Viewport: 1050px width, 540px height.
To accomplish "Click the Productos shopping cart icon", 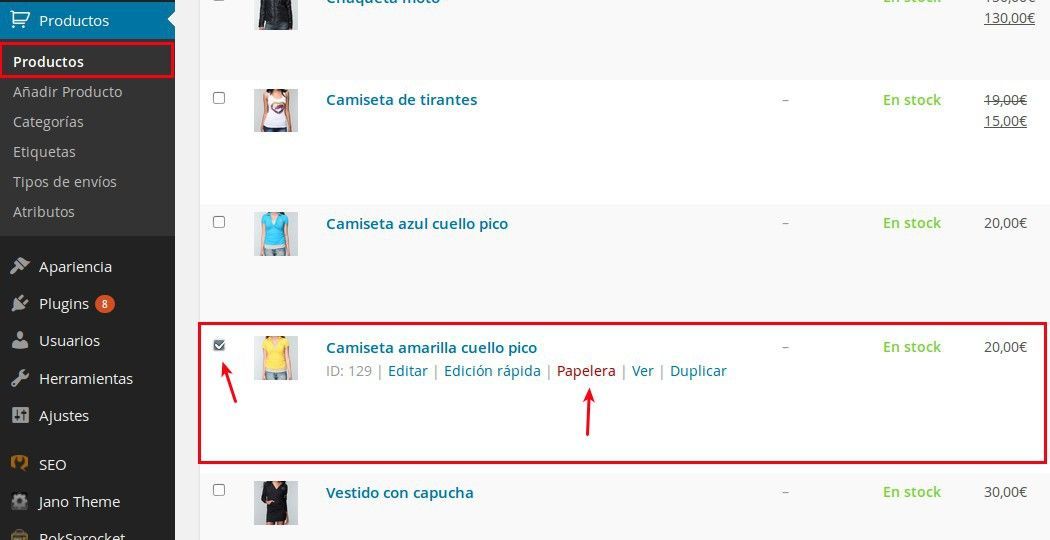I will pos(19,20).
